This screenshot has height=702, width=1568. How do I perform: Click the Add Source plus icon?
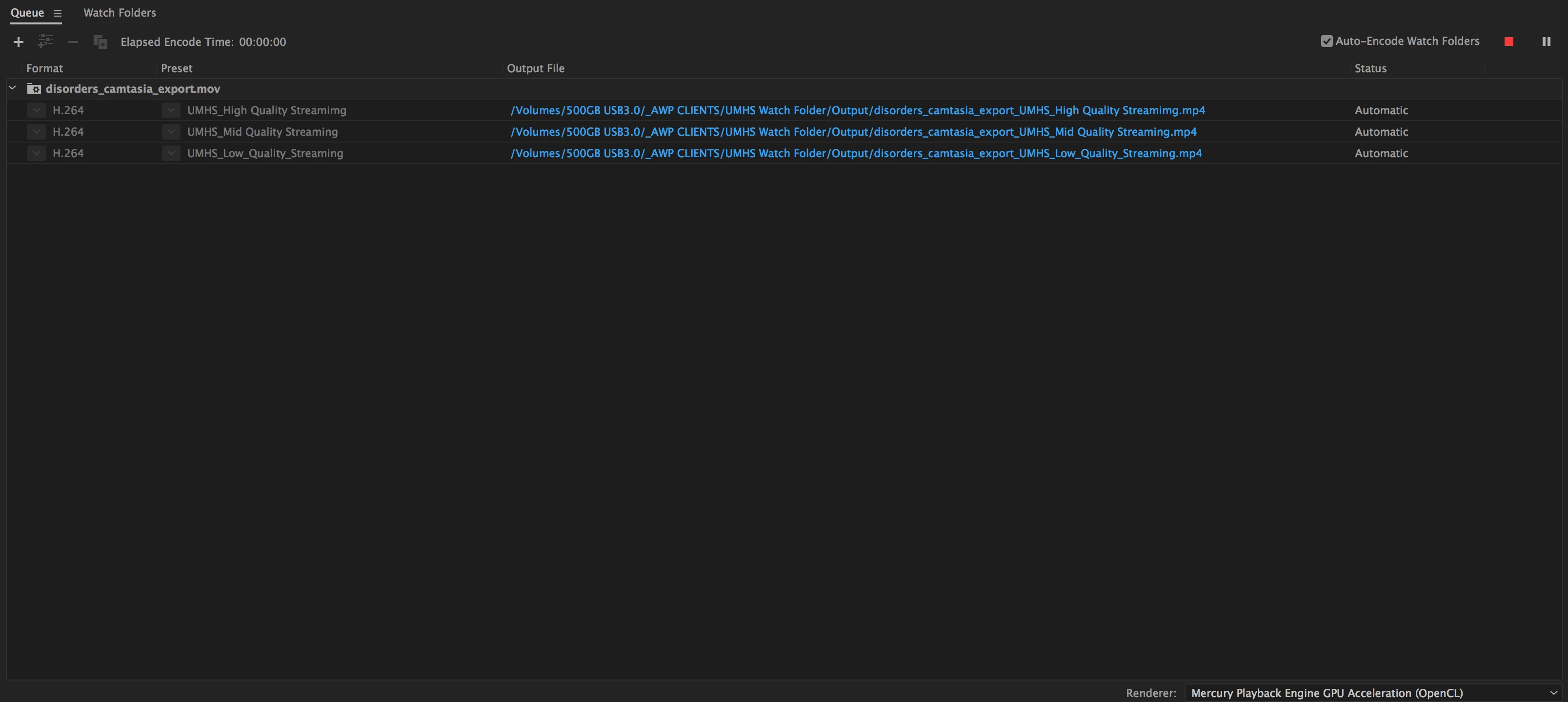click(18, 42)
